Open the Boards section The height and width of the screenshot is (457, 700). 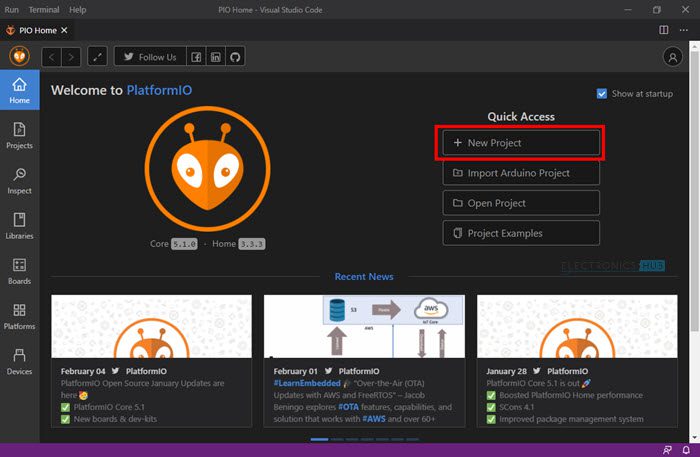click(19, 271)
